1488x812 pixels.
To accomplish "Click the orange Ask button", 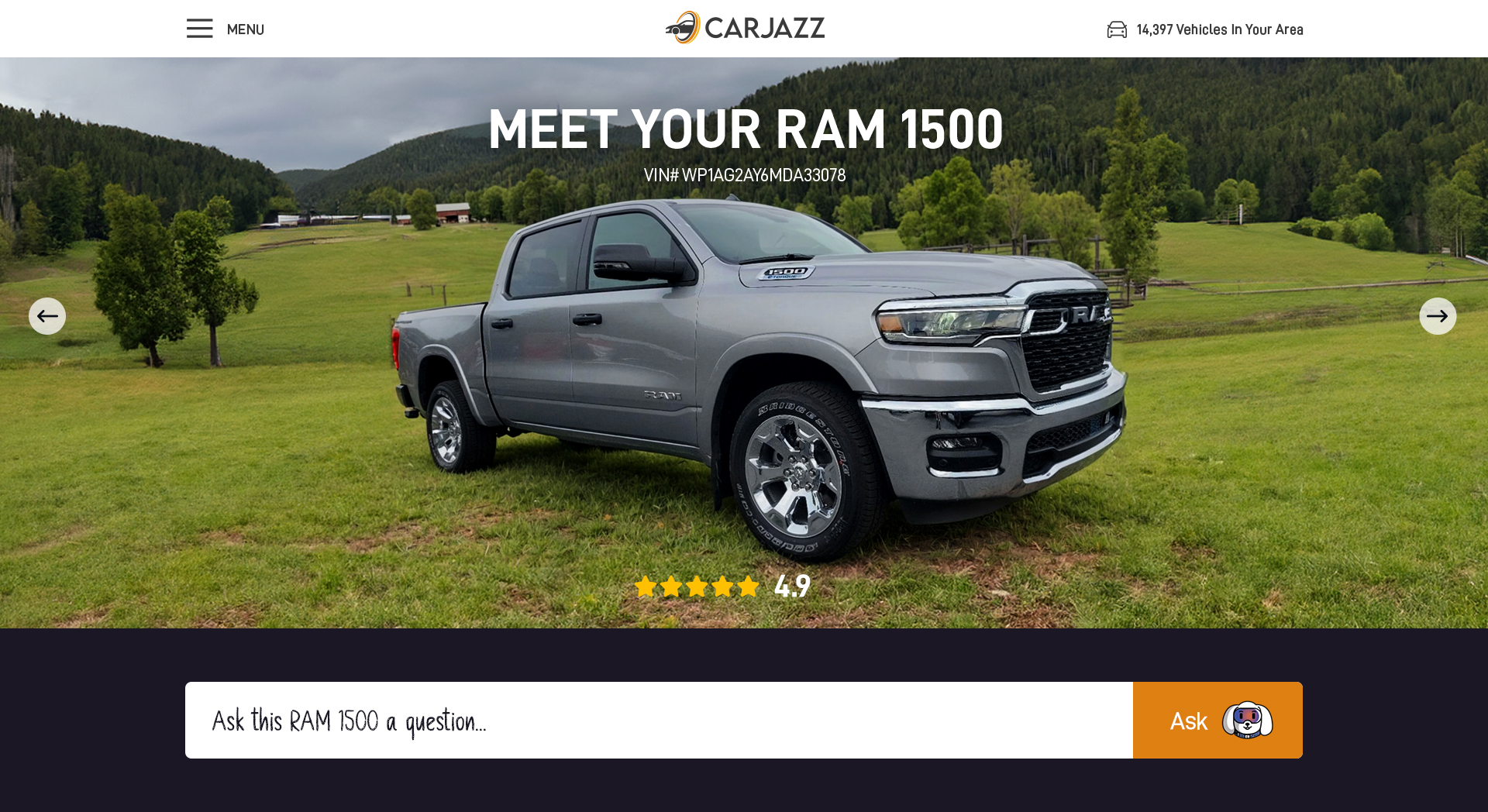I will click(1218, 720).
